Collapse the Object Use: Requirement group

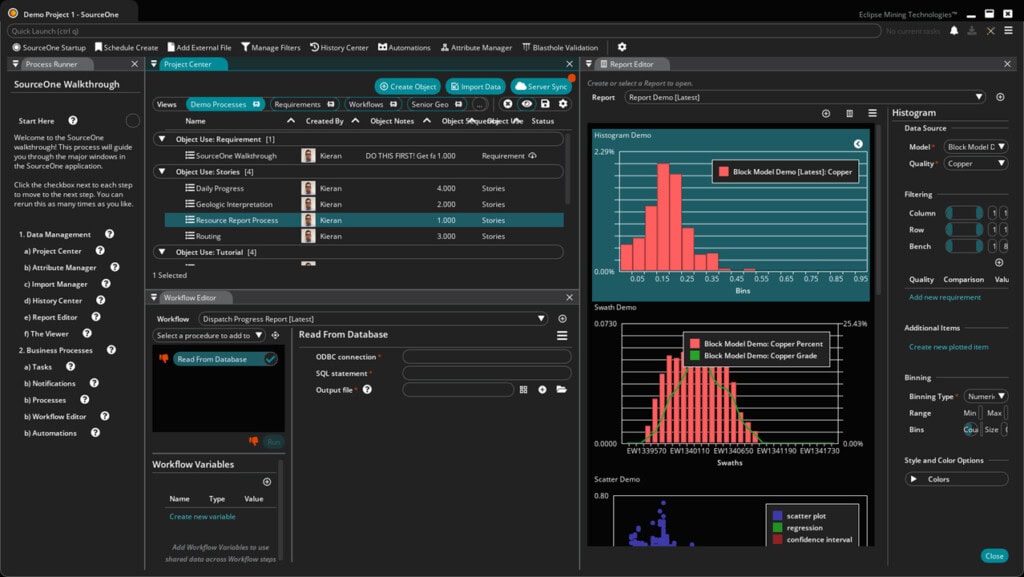(x=162, y=139)
